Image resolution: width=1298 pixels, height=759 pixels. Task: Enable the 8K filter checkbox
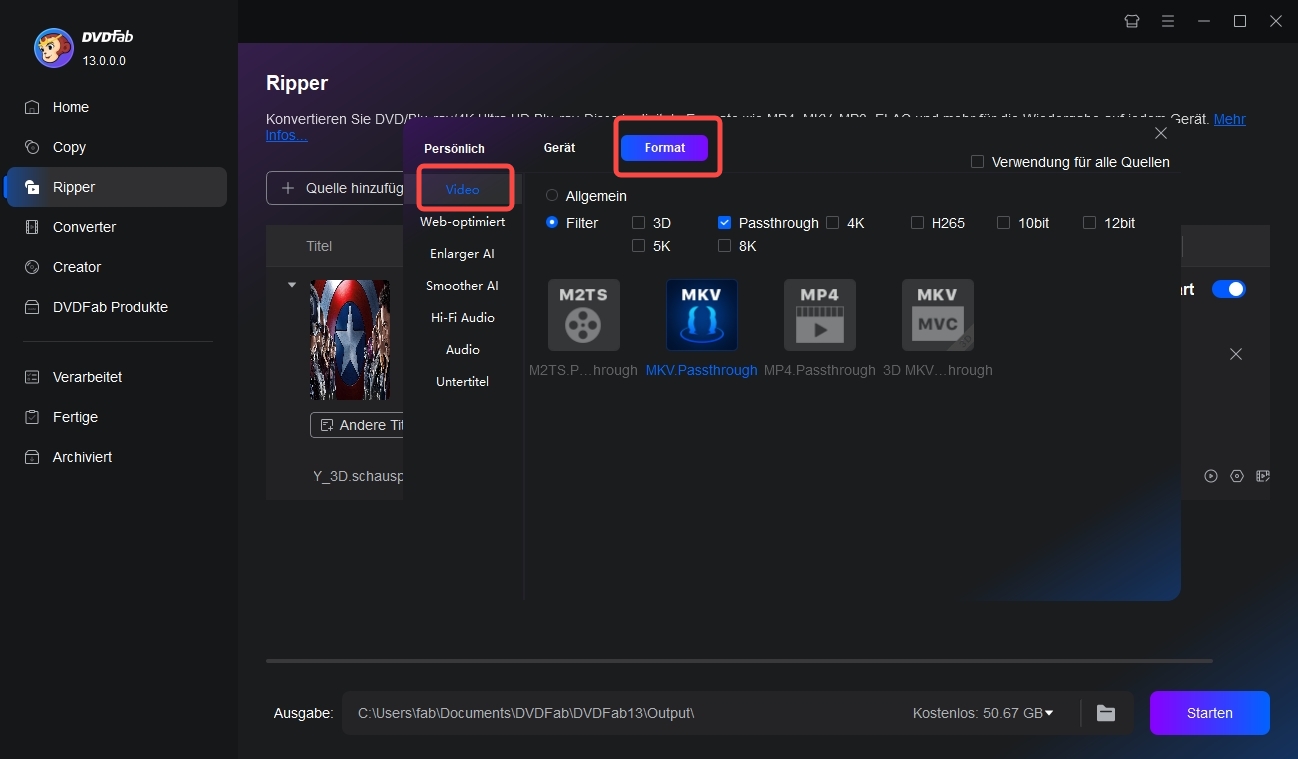click(x=725, y=246)
